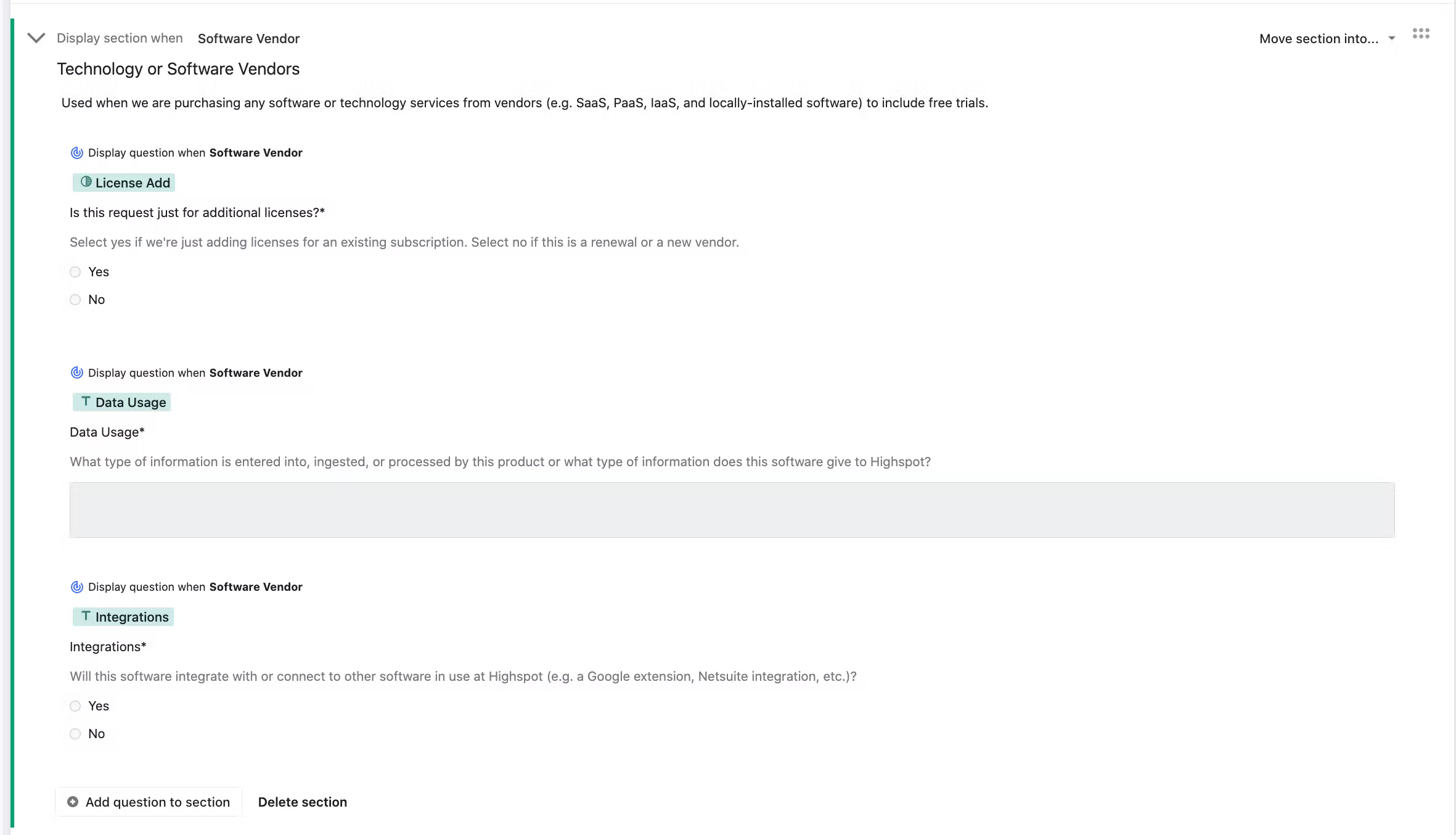
Task: Click the condition icon above Integrations
Action: (77, 587)
